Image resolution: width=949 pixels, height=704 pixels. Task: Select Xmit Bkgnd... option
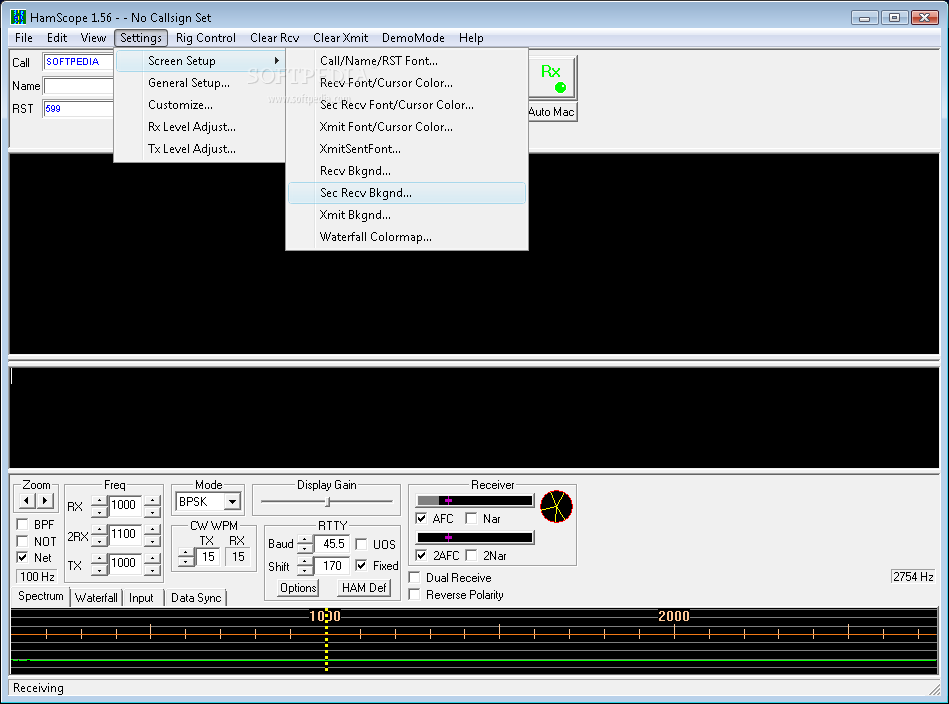(407, 215)
